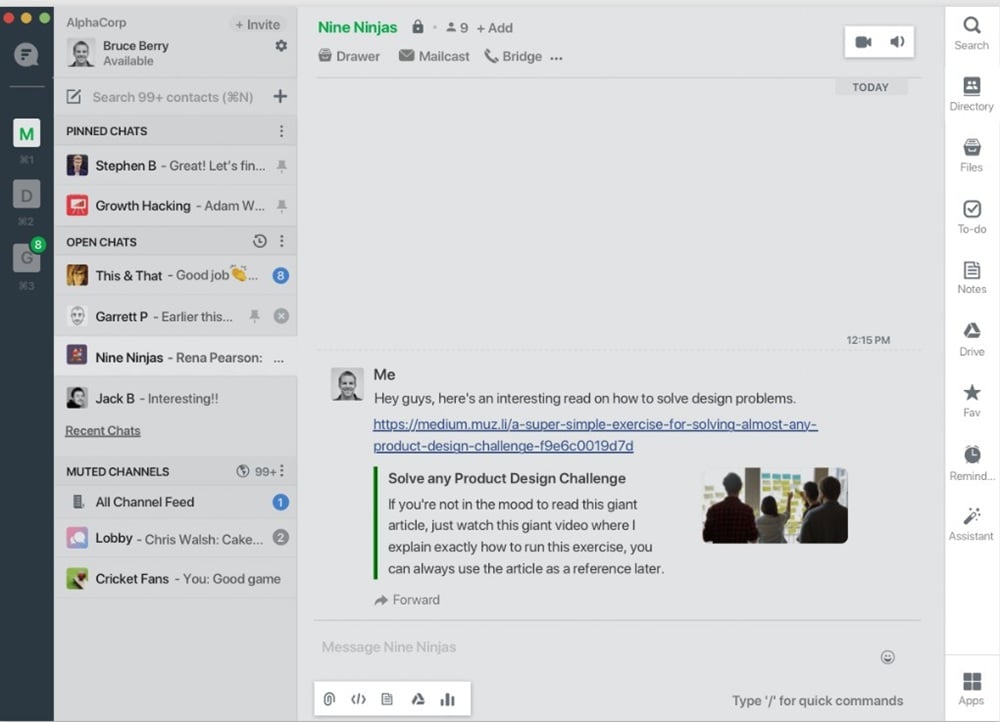The height and width of the screenshot is (722, 1000).
Task: Click Bruce Berry profile avatar
Action: pyautogui.click(x=81, y=53)
